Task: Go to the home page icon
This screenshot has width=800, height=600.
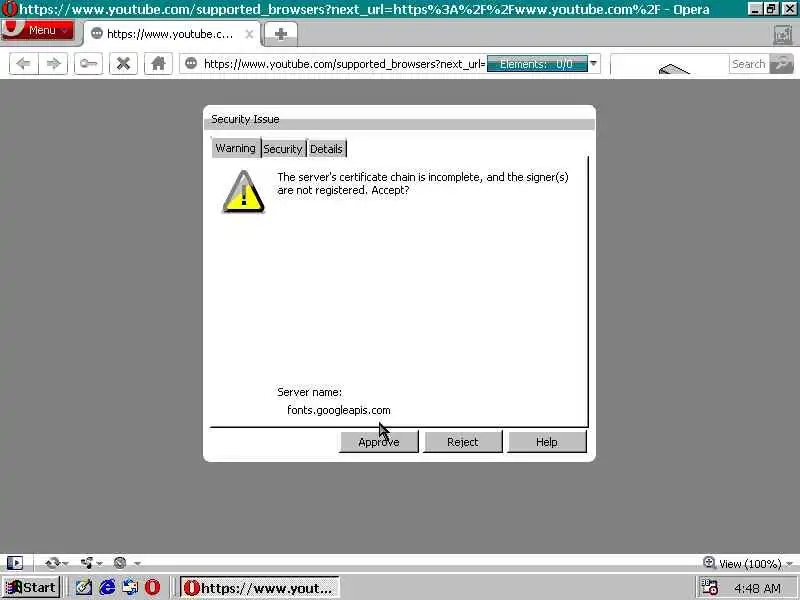Action: click(x=158, y=64)
